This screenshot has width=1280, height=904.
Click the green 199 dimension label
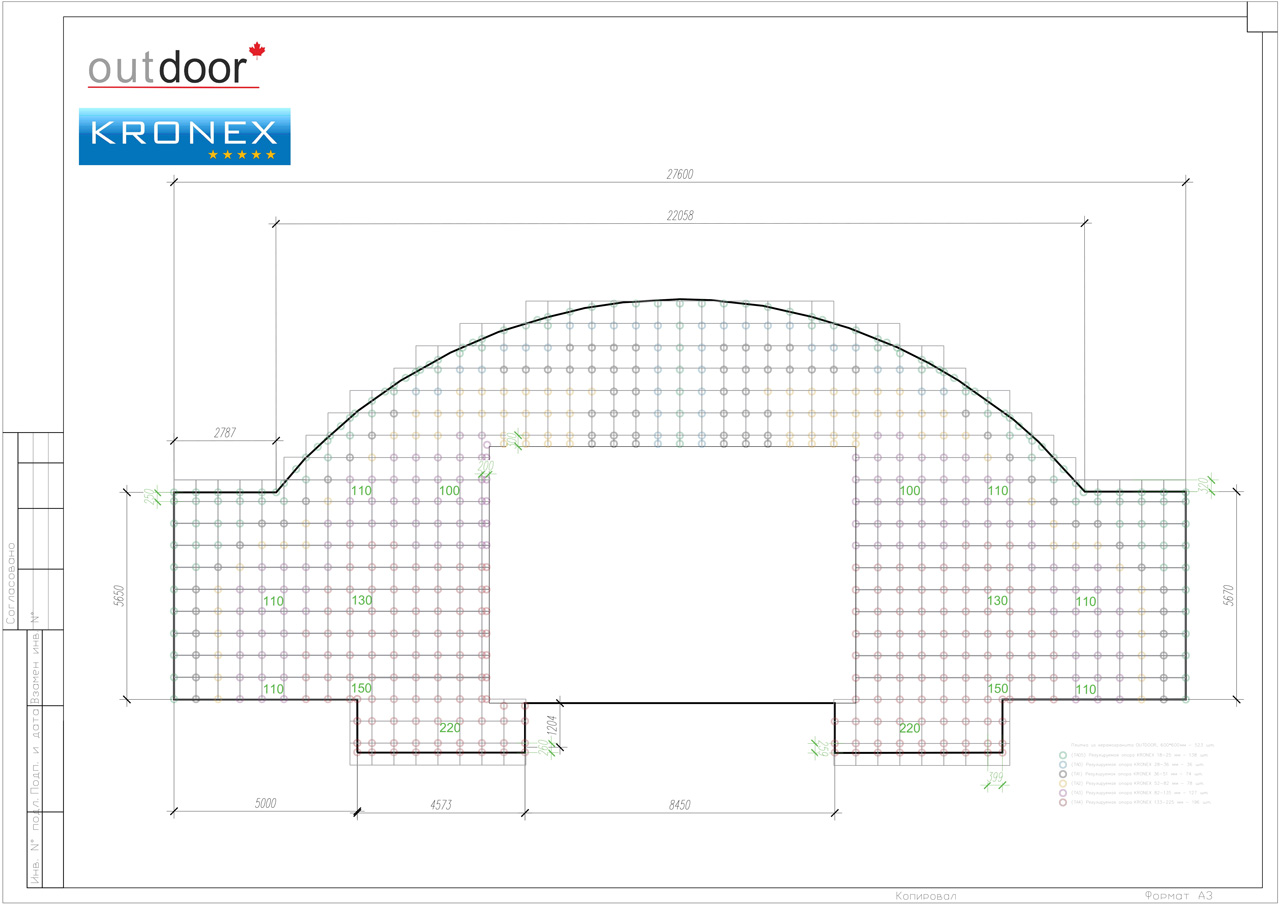click(x=996, y=777)
